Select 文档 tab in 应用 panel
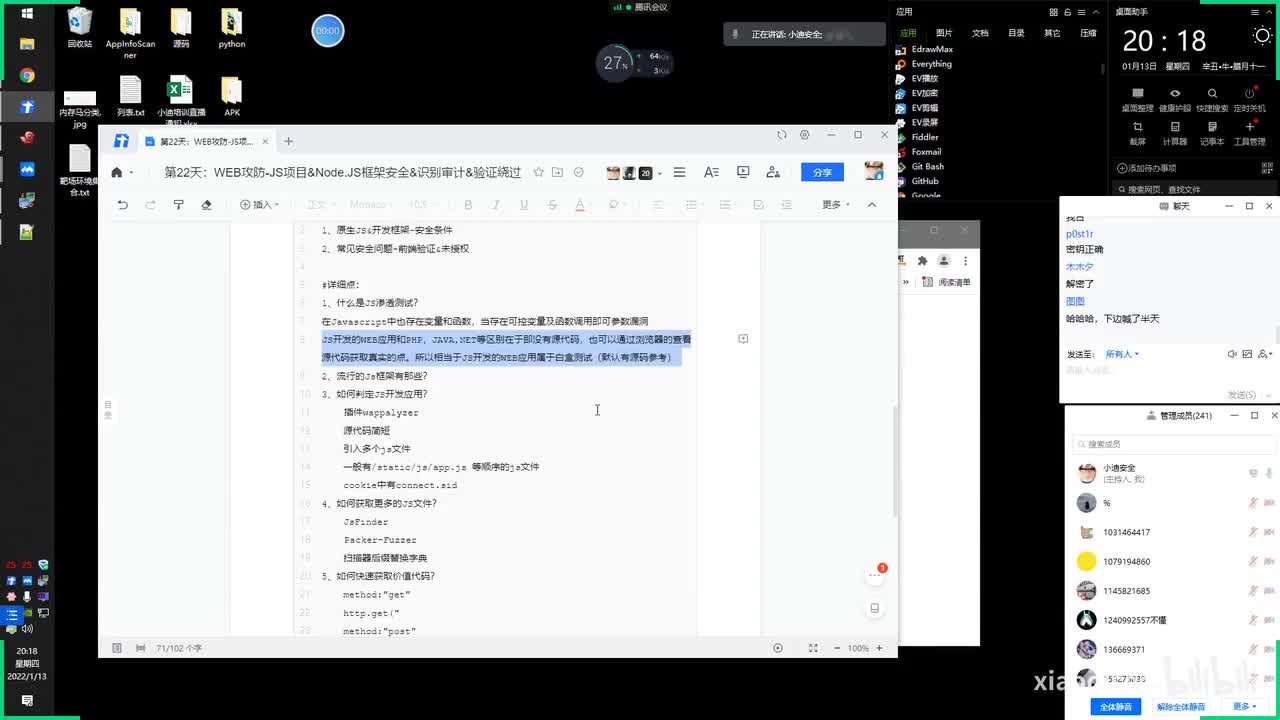Image resolution: width=1280 pixels, height=720 pixels. pos(980,33)
